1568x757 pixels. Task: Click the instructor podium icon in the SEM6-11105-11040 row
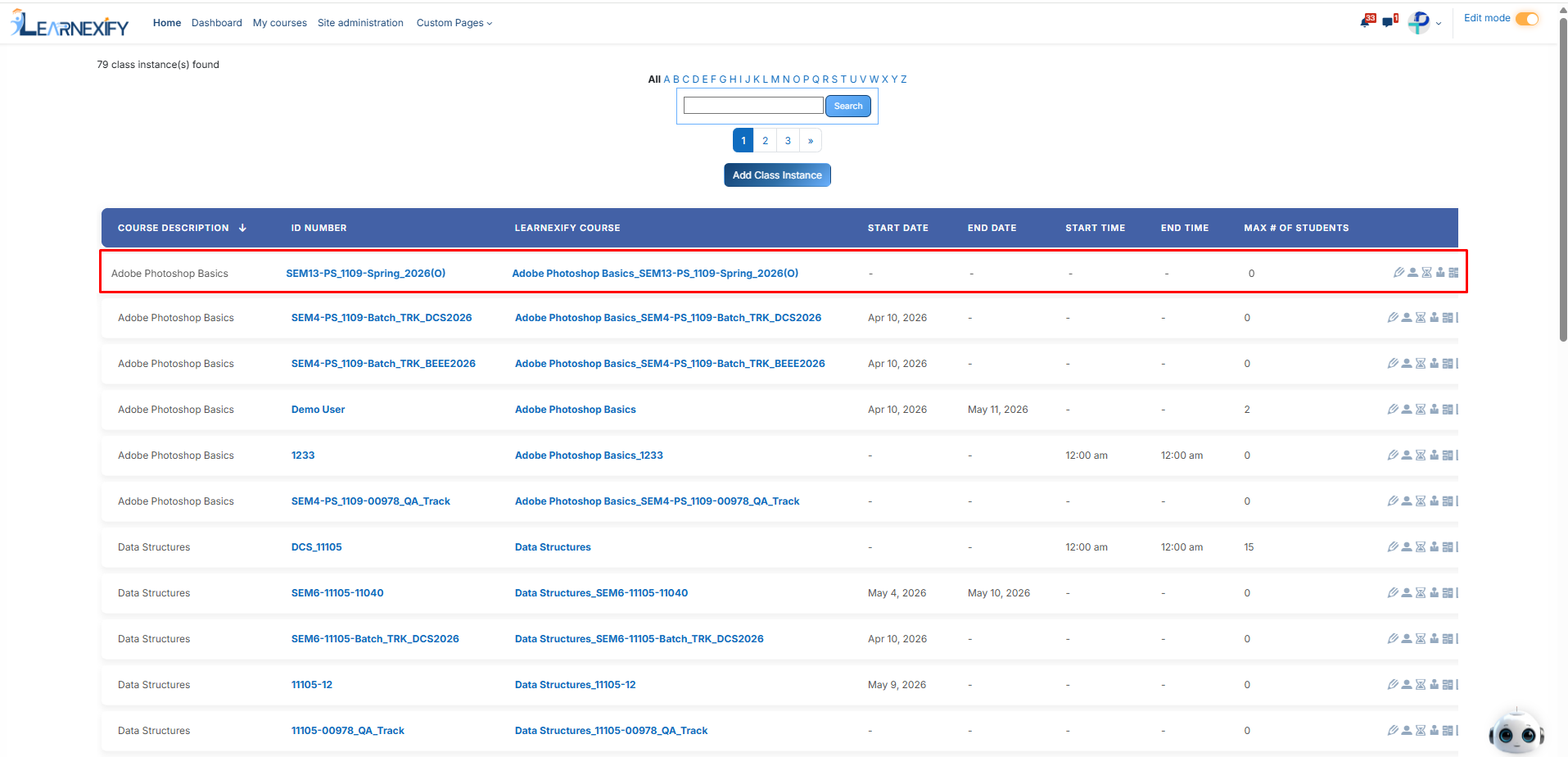click(x=1435, y=593)
